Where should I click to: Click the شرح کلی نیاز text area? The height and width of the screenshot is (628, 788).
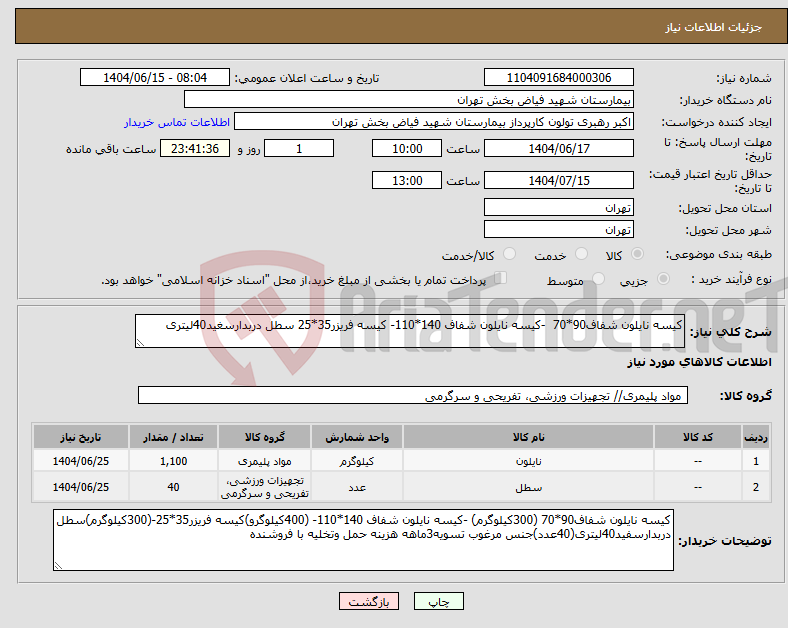click(410, 331)
